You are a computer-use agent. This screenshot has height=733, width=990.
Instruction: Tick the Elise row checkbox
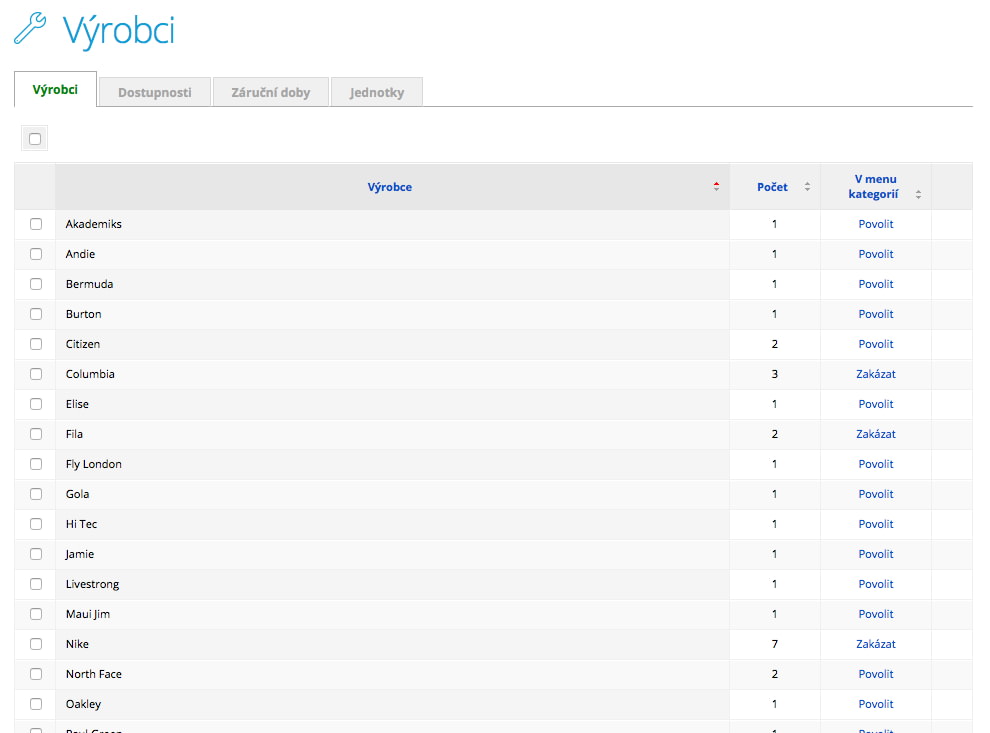click(x=36, y=404)
